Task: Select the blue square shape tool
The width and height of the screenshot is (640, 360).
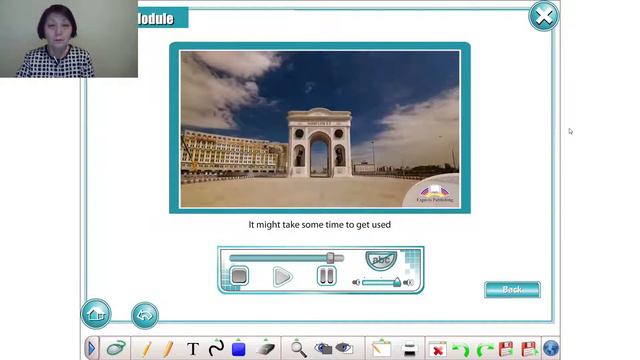Action: click(238, 349)
